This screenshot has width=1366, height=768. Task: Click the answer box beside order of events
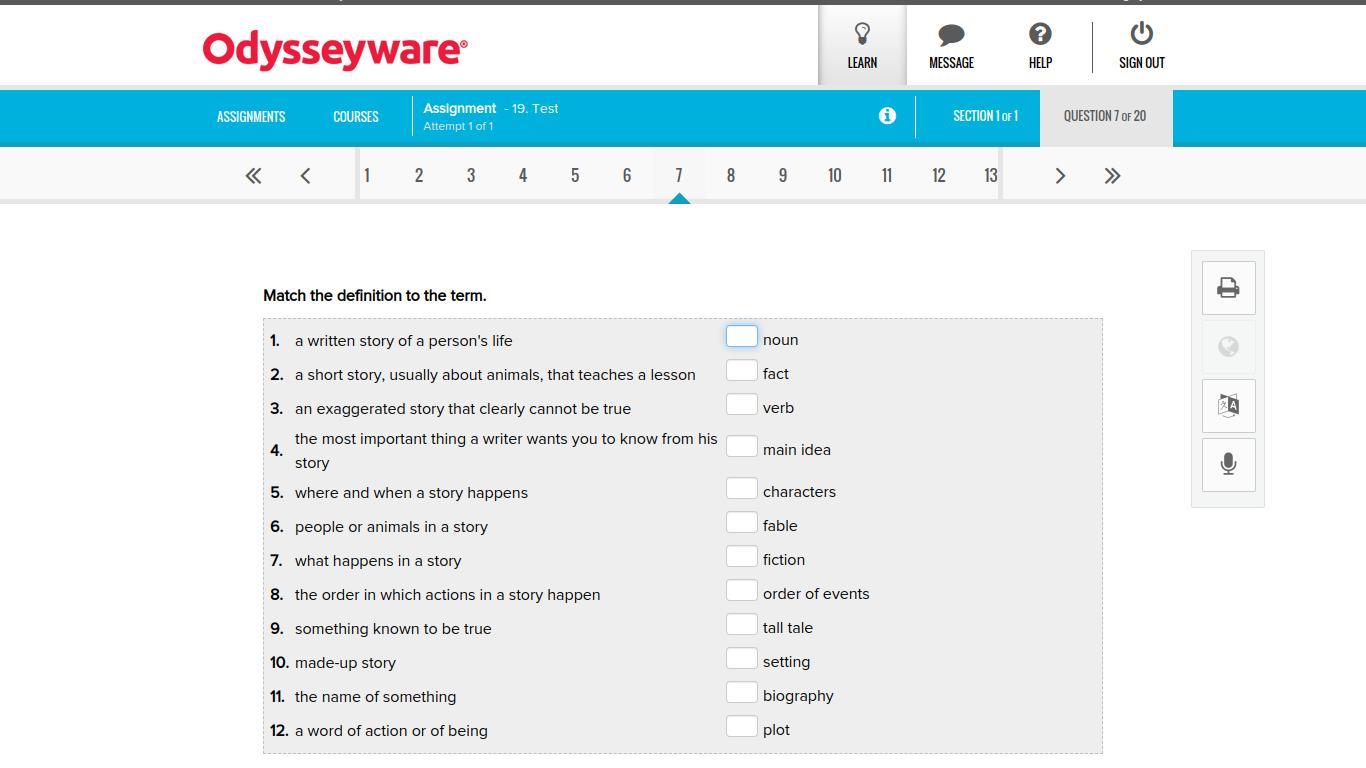click(x=741, y=591)
